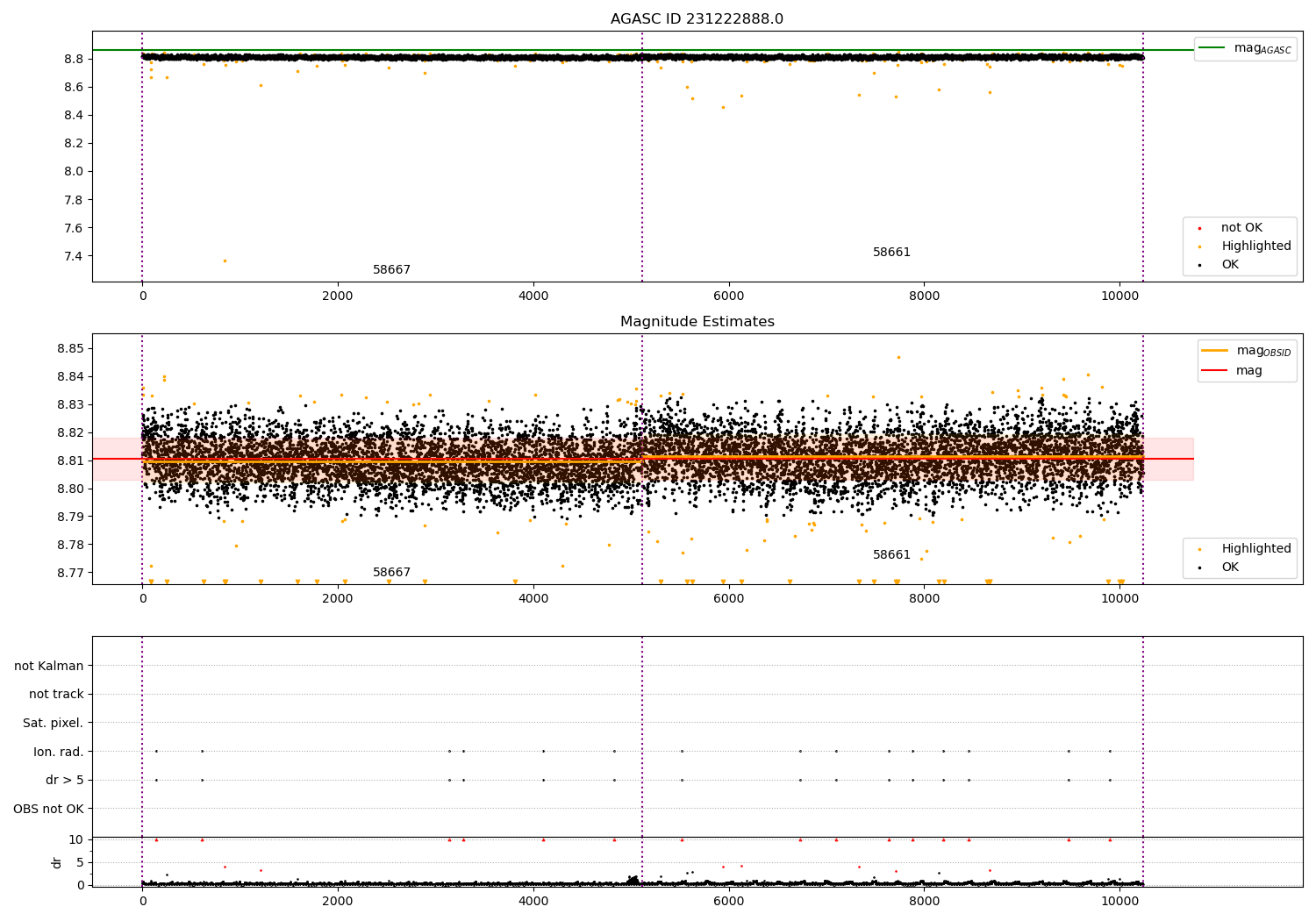
Task: Click the "Magnitude Estimates" plot title
Action: (697, 322)
